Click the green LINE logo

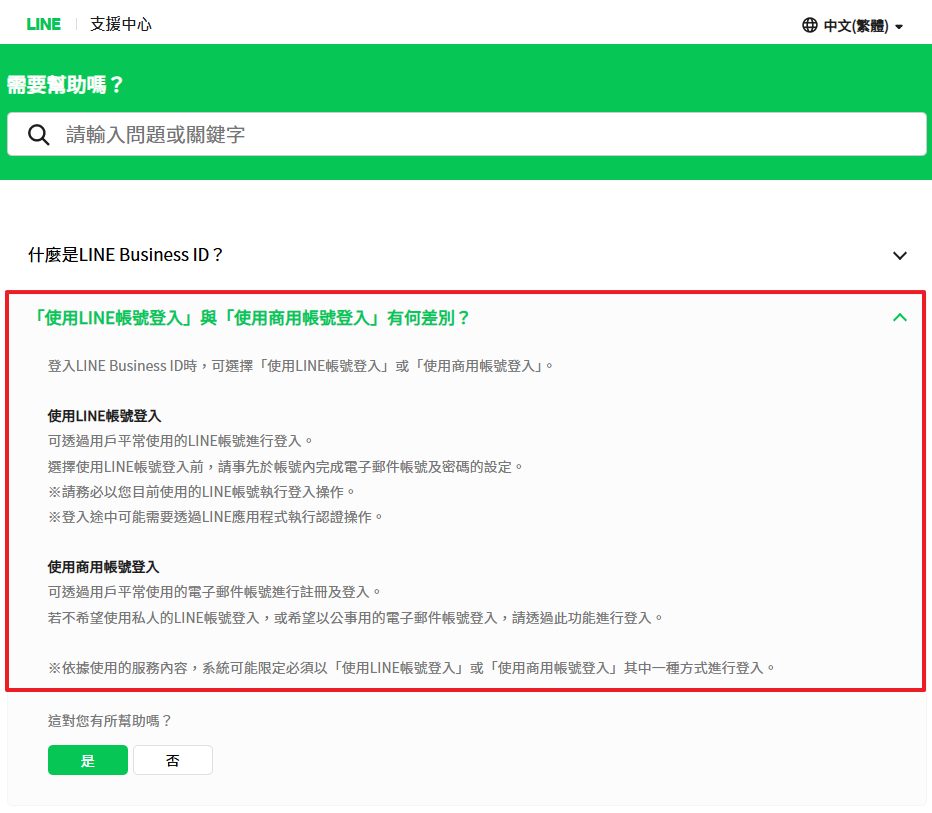(44, 24)
